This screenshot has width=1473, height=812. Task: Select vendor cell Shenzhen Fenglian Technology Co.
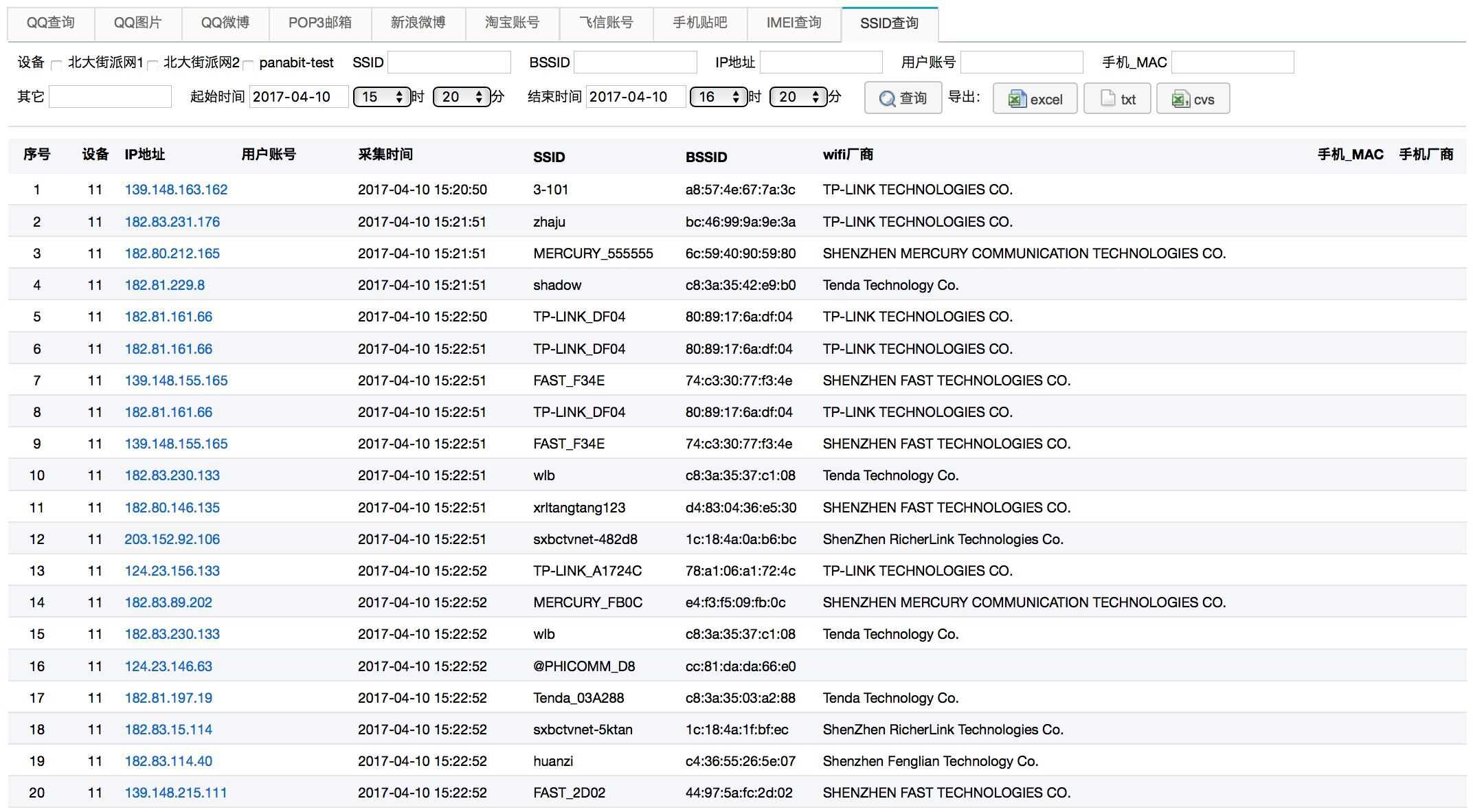930,761
